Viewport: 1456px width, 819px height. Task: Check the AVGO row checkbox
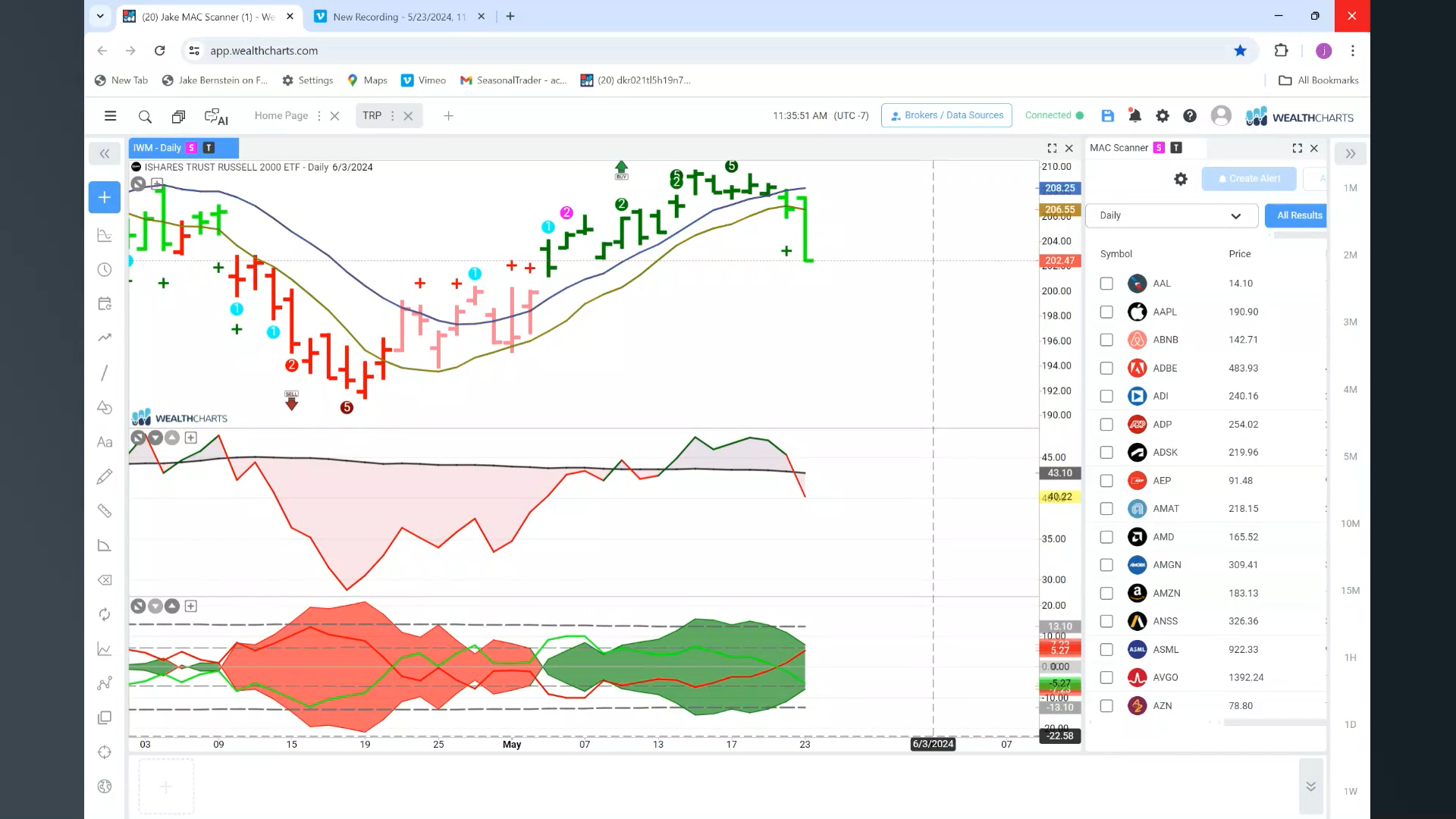(x=1106, y=678)
